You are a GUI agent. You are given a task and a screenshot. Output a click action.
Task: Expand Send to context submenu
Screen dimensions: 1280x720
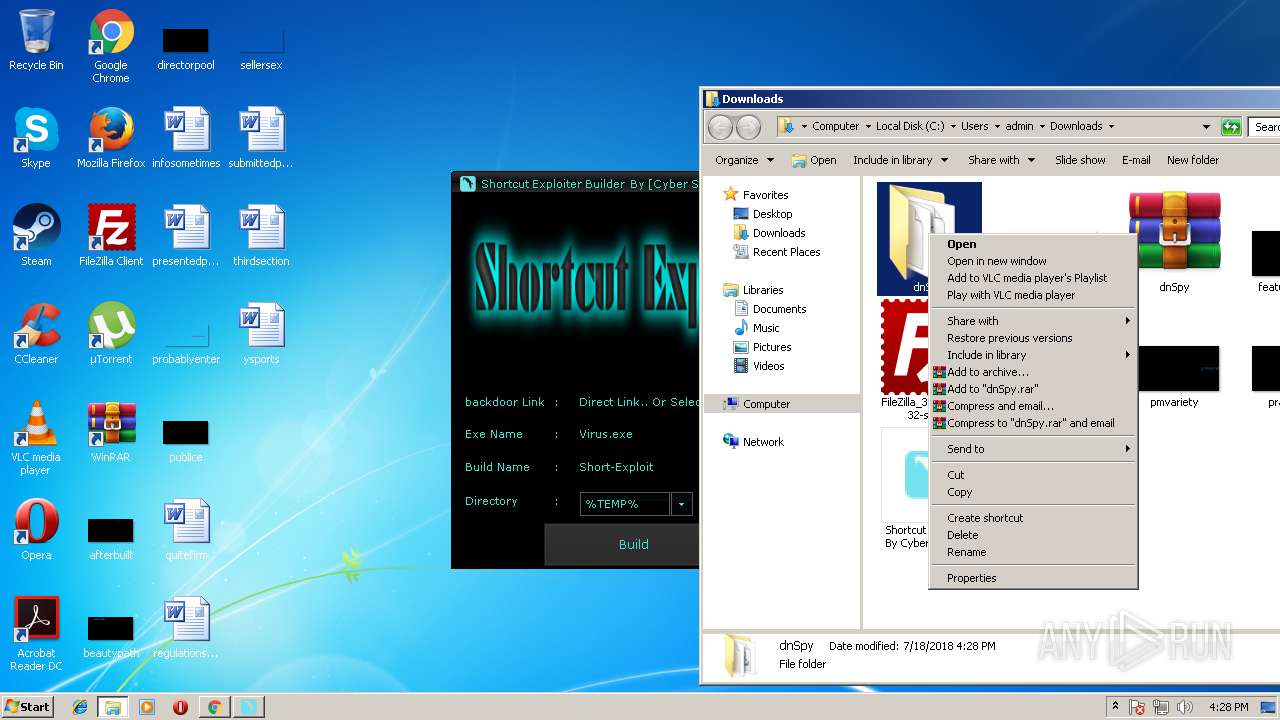tap(1034, 449)
